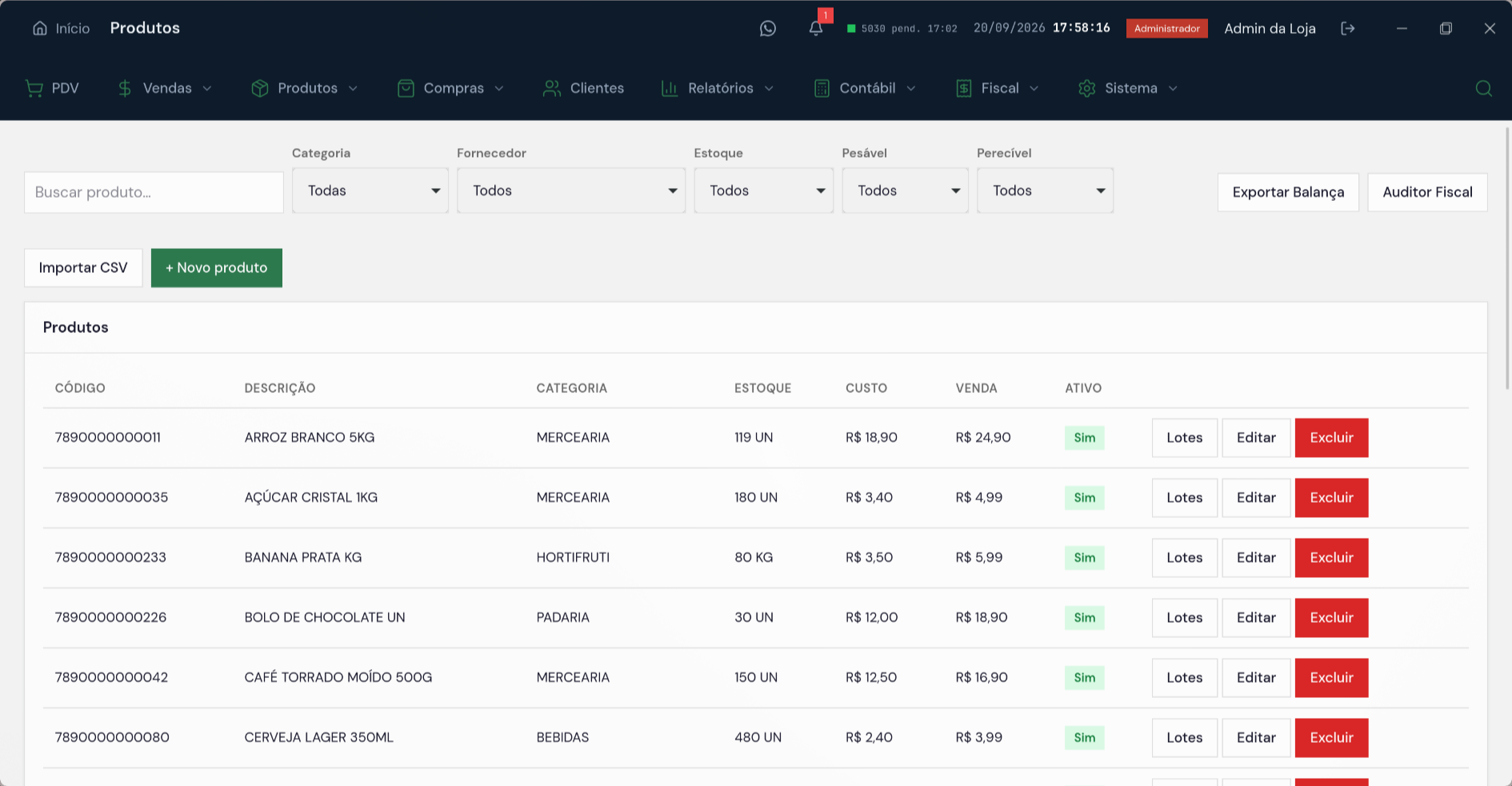Click the green pending sync indicator
1512x786 pixels.
[x=852, y=29]
